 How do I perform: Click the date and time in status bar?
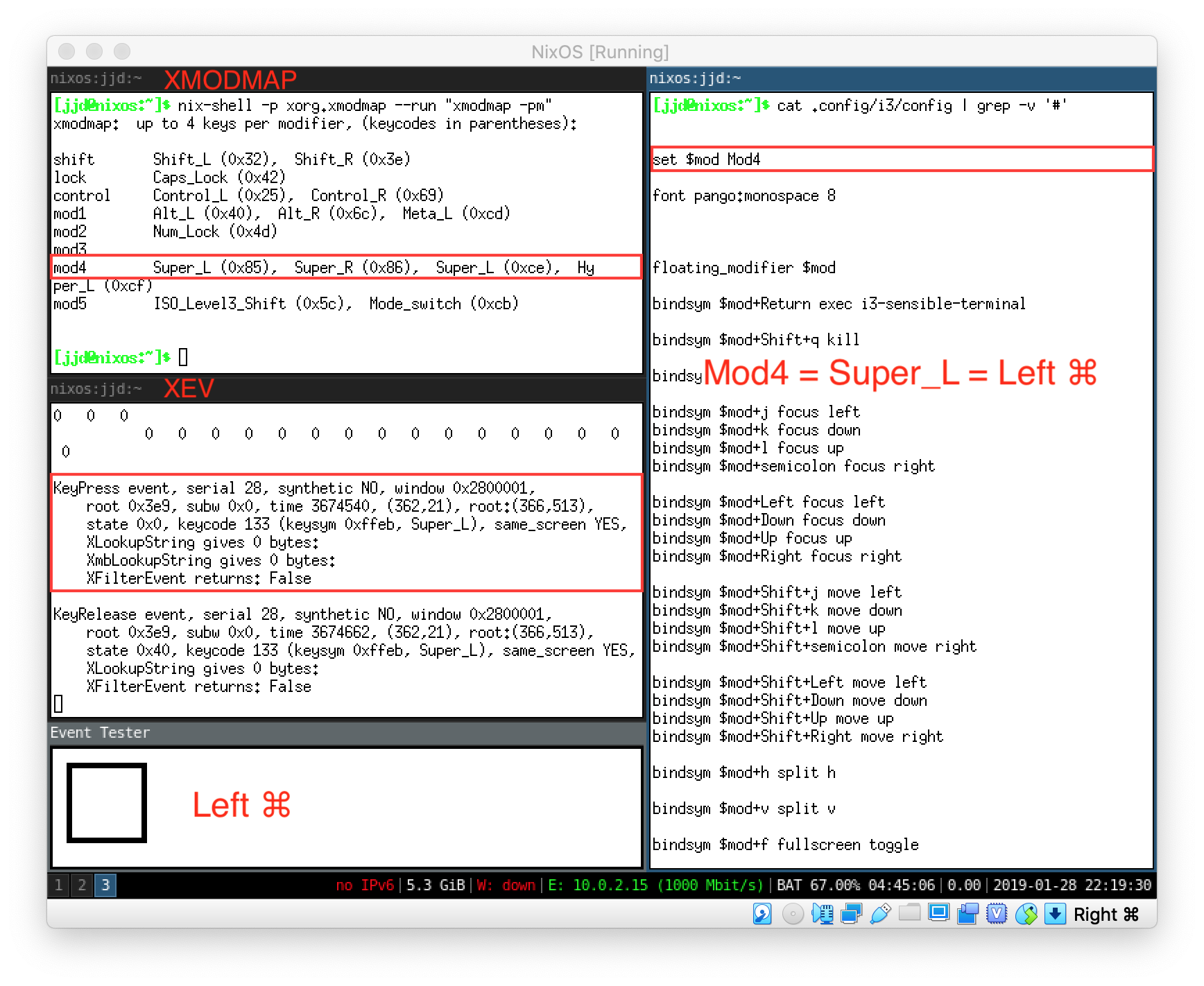pyautogui.click(x=1072, y=885)
